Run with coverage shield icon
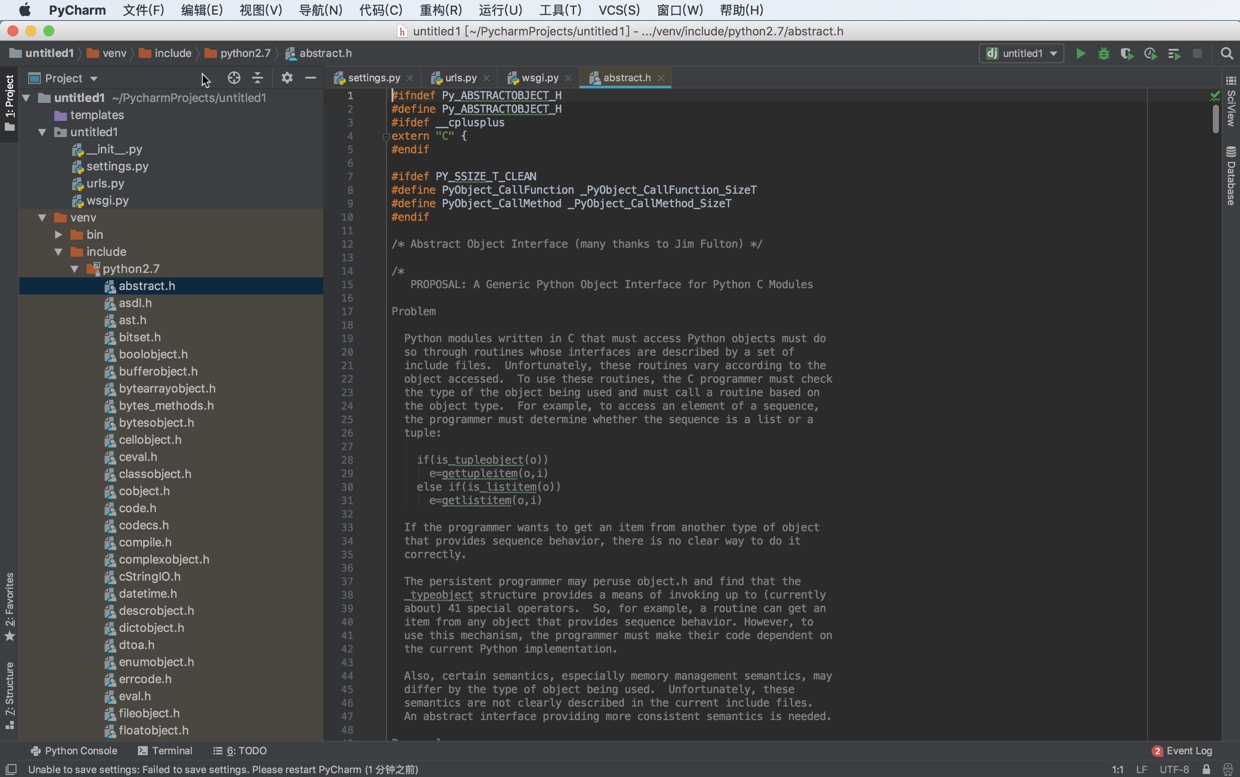 pos(1127,54)
